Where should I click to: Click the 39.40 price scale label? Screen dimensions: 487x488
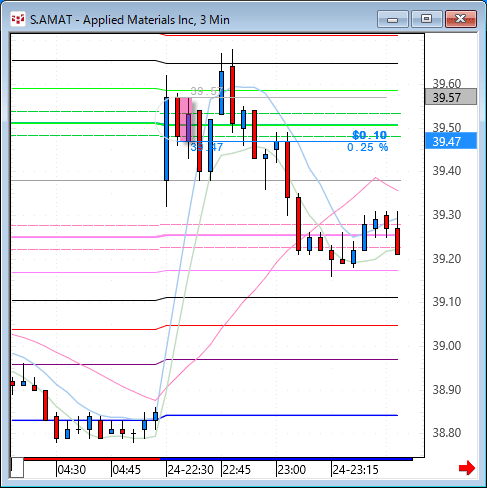(447, 171)
